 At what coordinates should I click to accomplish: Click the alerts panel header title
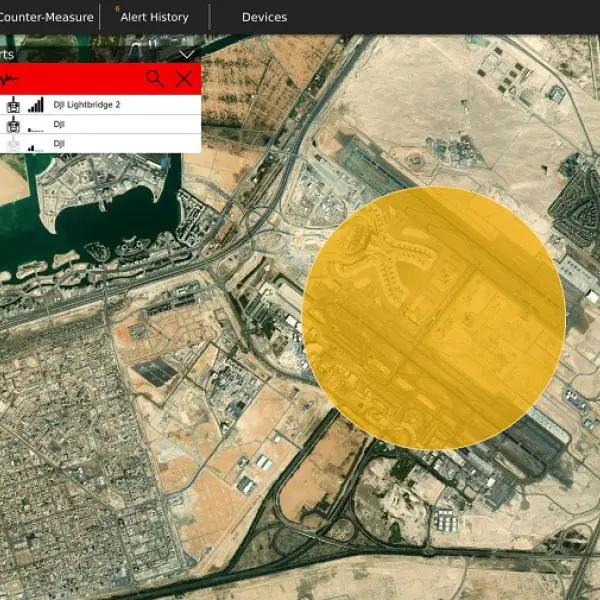point(8,54)
